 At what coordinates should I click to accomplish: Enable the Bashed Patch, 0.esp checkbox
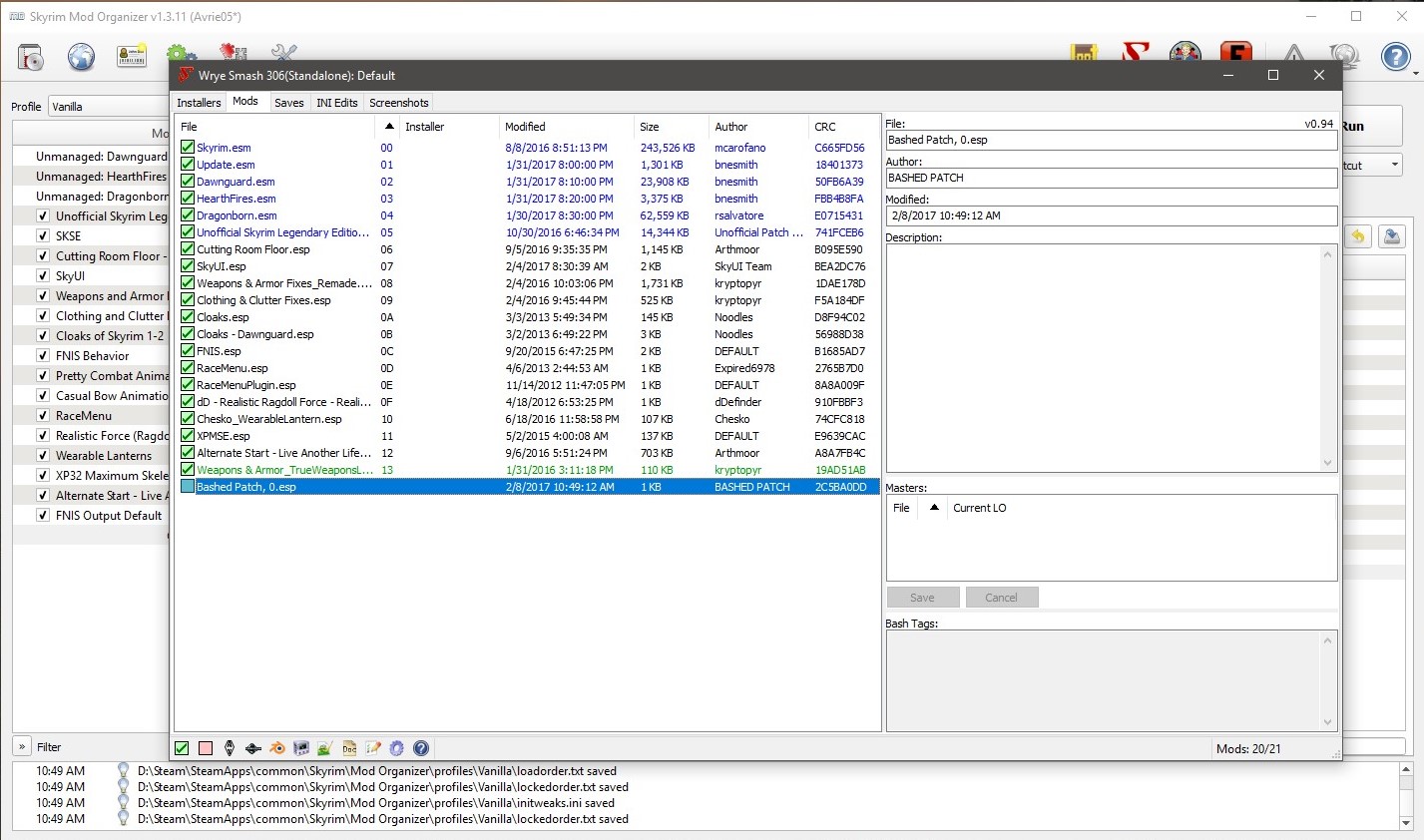pos(188,487)
